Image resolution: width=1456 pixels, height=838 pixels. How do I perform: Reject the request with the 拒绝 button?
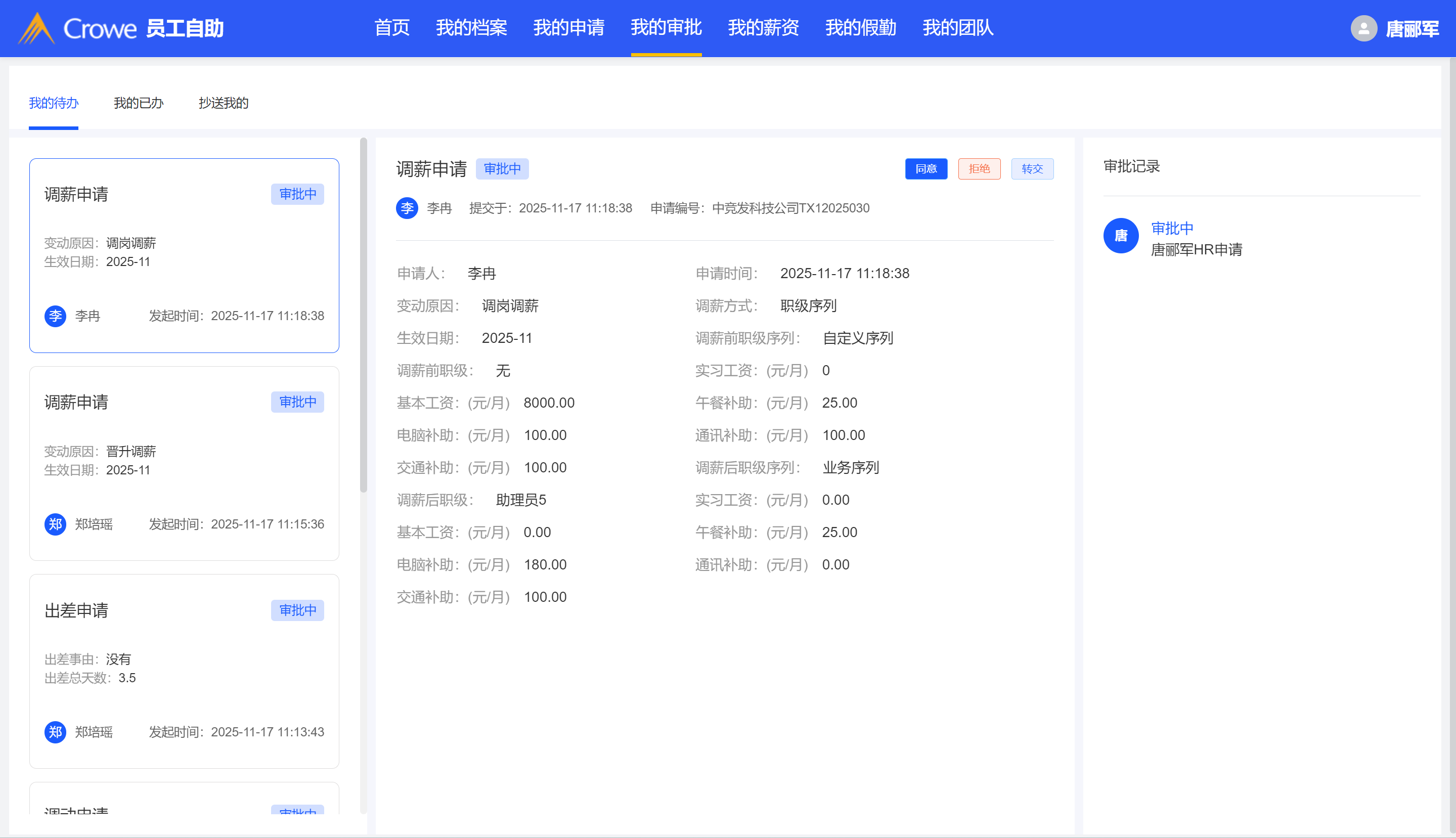979,168
